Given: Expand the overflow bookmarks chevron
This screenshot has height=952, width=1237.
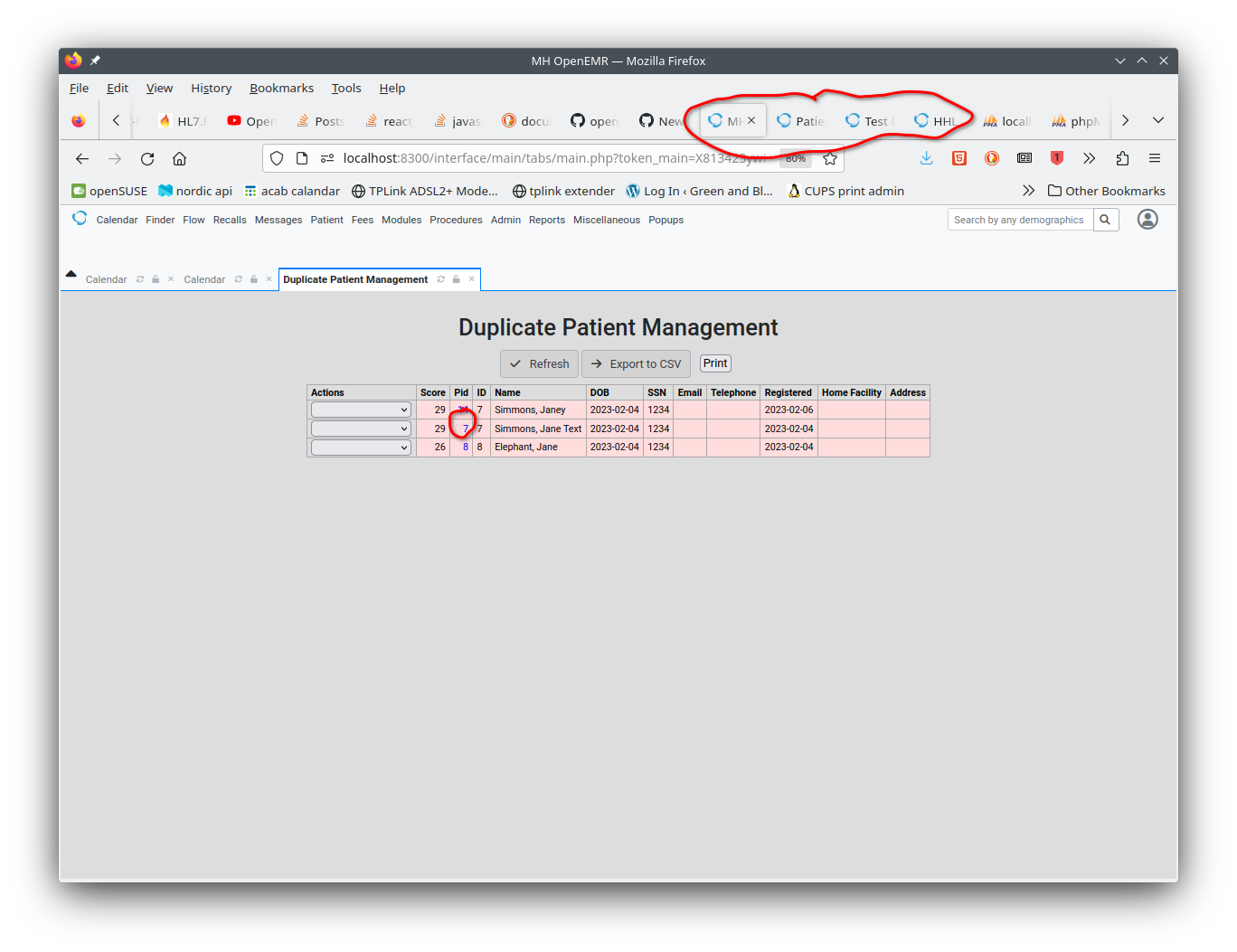Looking at the screenshot, I should [1028, 191].
